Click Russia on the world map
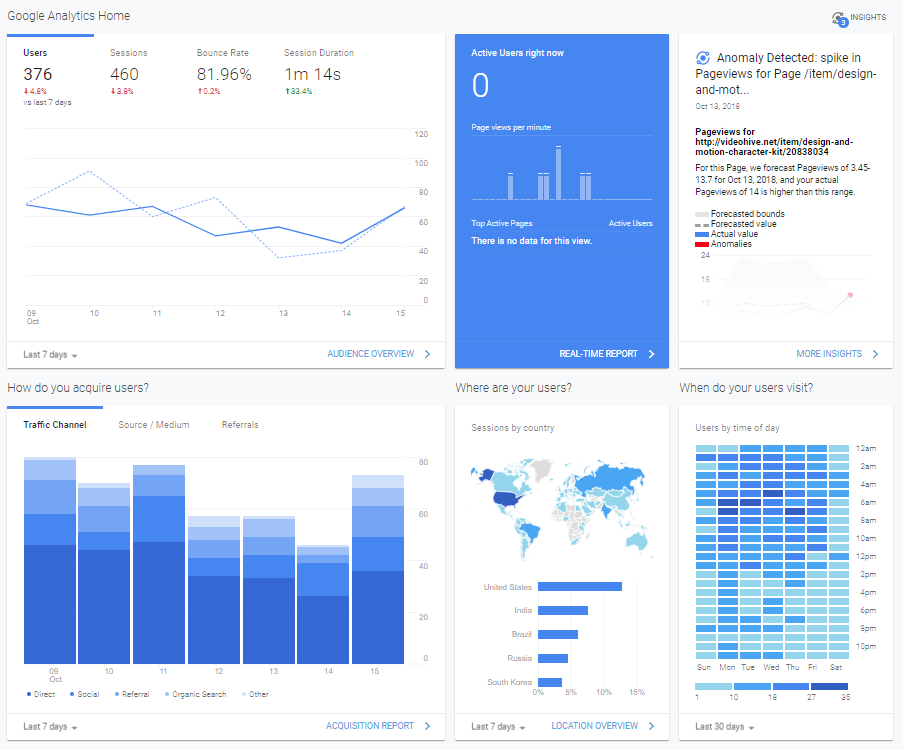Image resolution: width=903 pixels, height=750 pixels. pyautogui.click(x=610, y=478)
